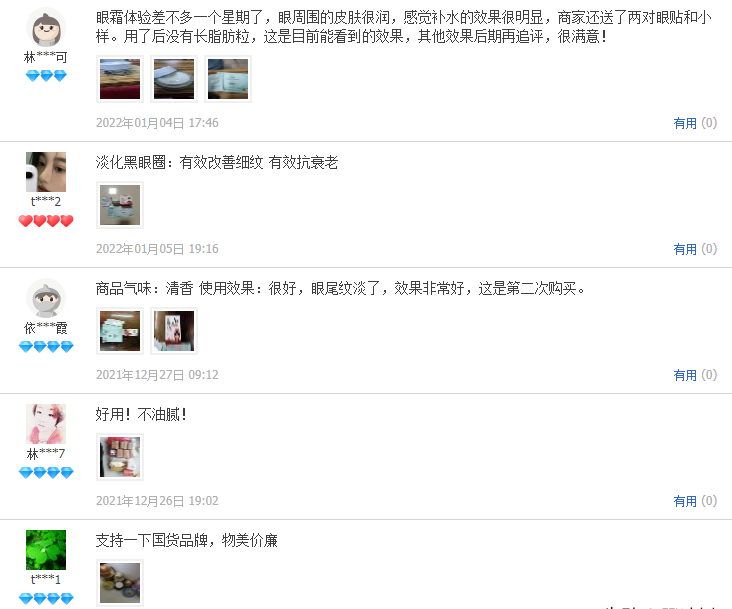The image size is (732, 609).
Task: Click red heart rank icons under t***2
Action: tap(46, 221)
